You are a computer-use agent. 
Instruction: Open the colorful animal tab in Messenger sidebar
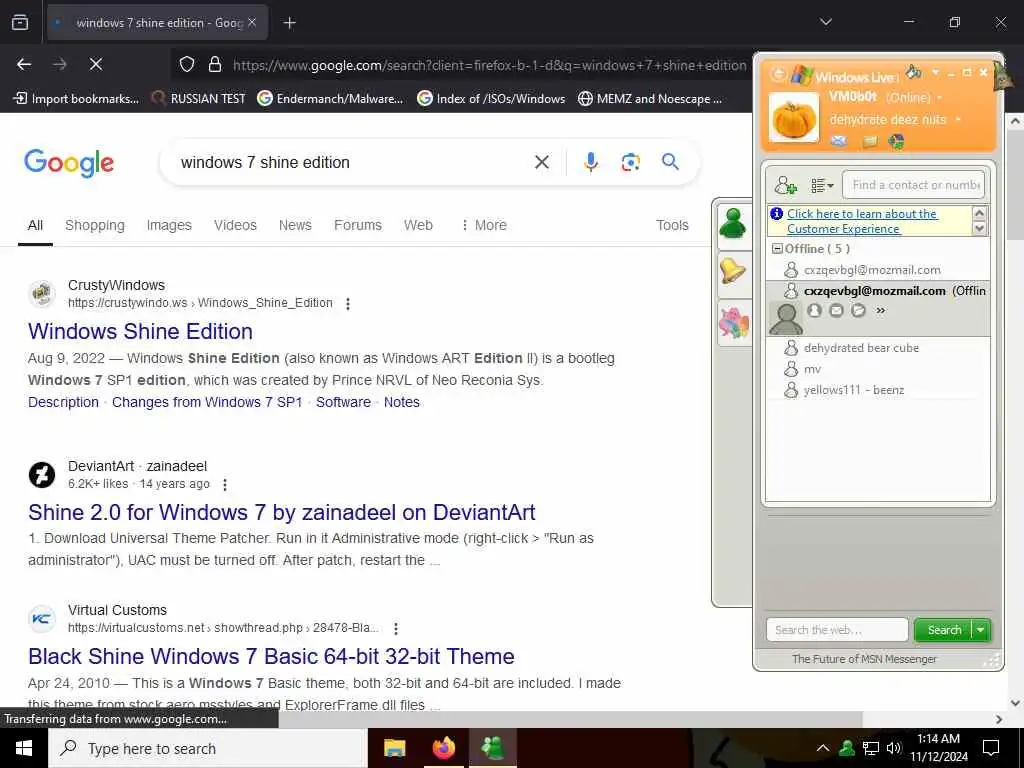pyautogui.click(x=734, y=323)
